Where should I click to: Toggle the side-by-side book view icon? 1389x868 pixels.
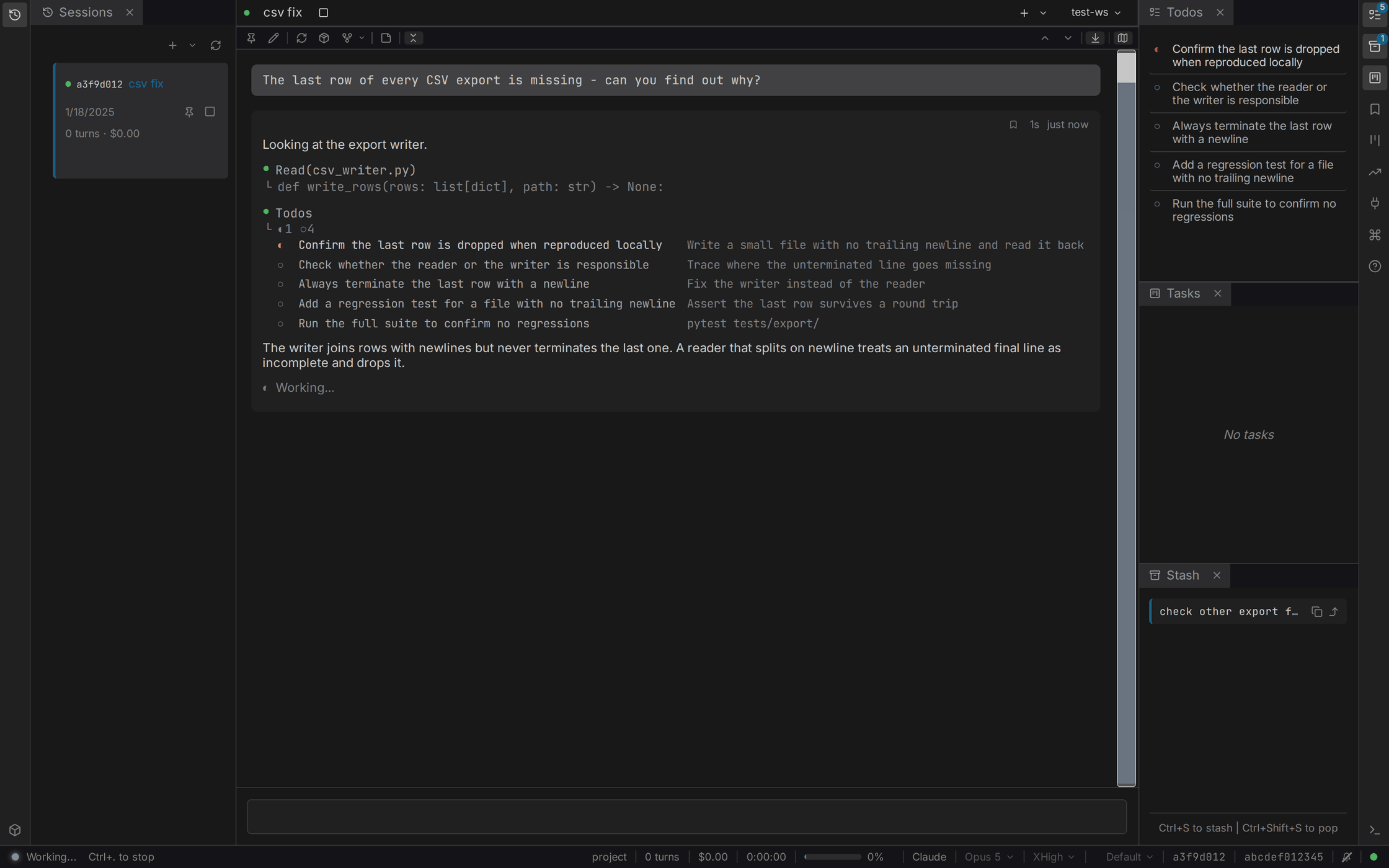click(1122, 38)
